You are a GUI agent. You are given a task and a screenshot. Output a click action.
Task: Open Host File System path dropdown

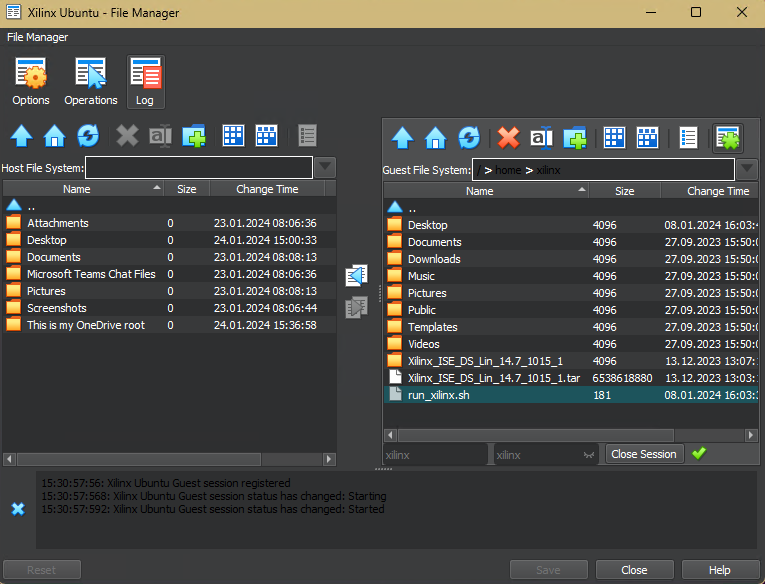pos(325,168)
